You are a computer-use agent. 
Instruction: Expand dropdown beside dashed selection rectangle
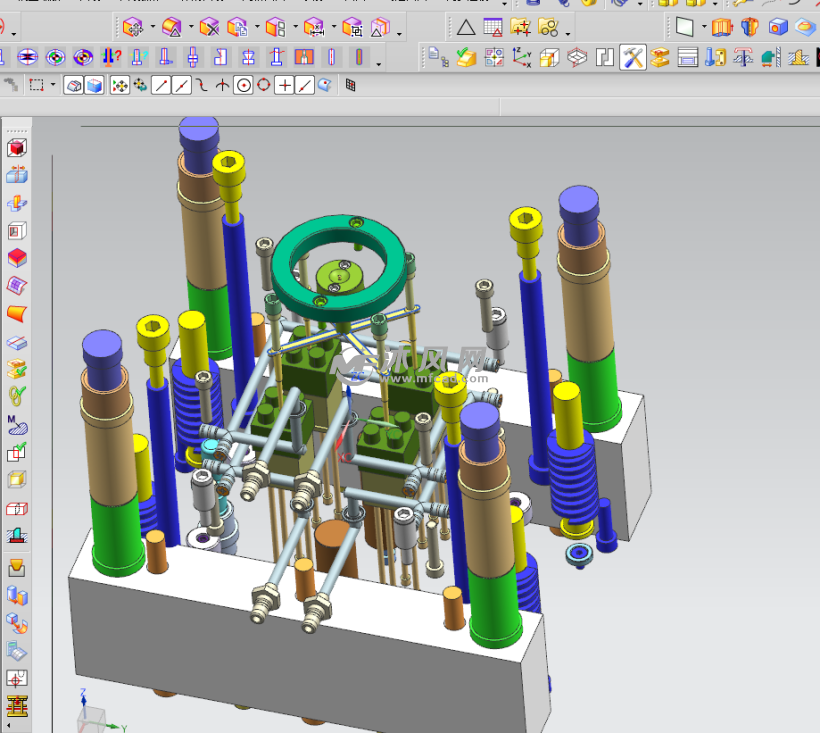coord(54,86)
